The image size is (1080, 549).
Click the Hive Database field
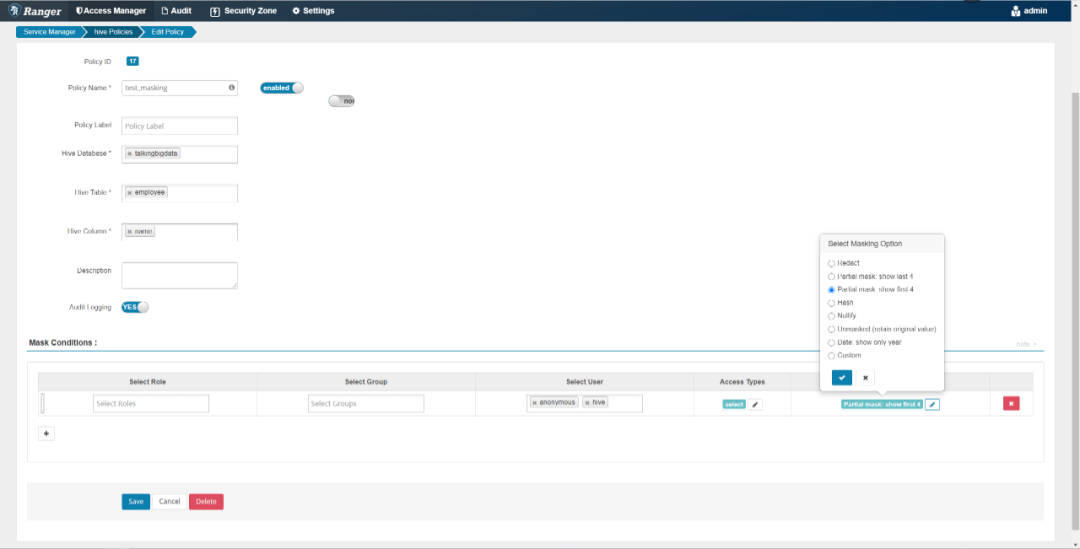179,154
